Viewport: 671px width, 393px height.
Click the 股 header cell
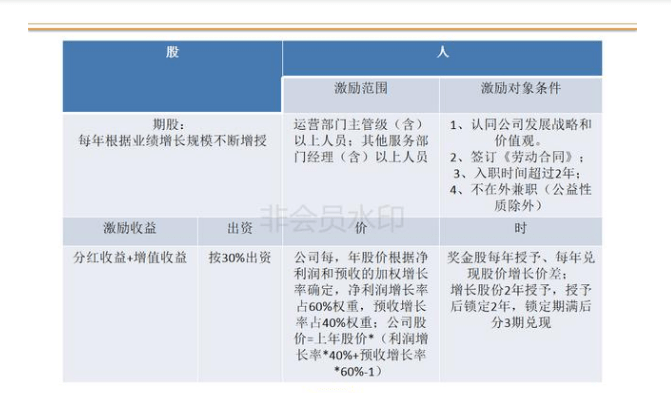point(172,76)
